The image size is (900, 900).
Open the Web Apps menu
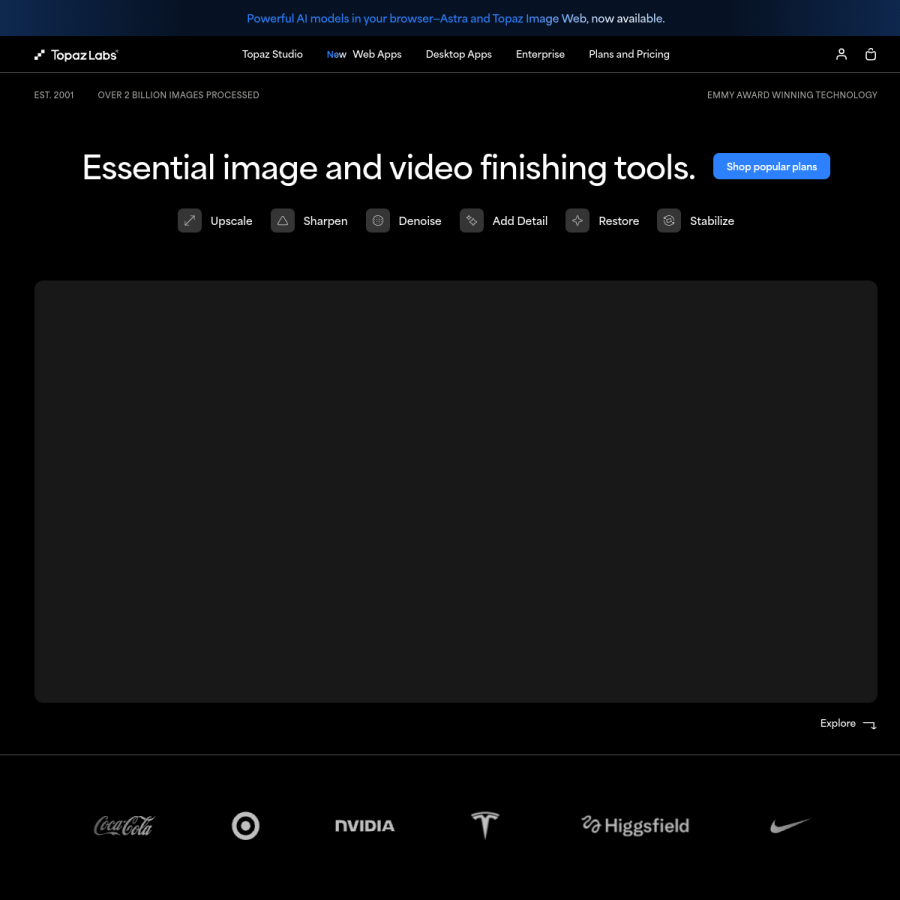pyautogui.click(x=377, y=54)
